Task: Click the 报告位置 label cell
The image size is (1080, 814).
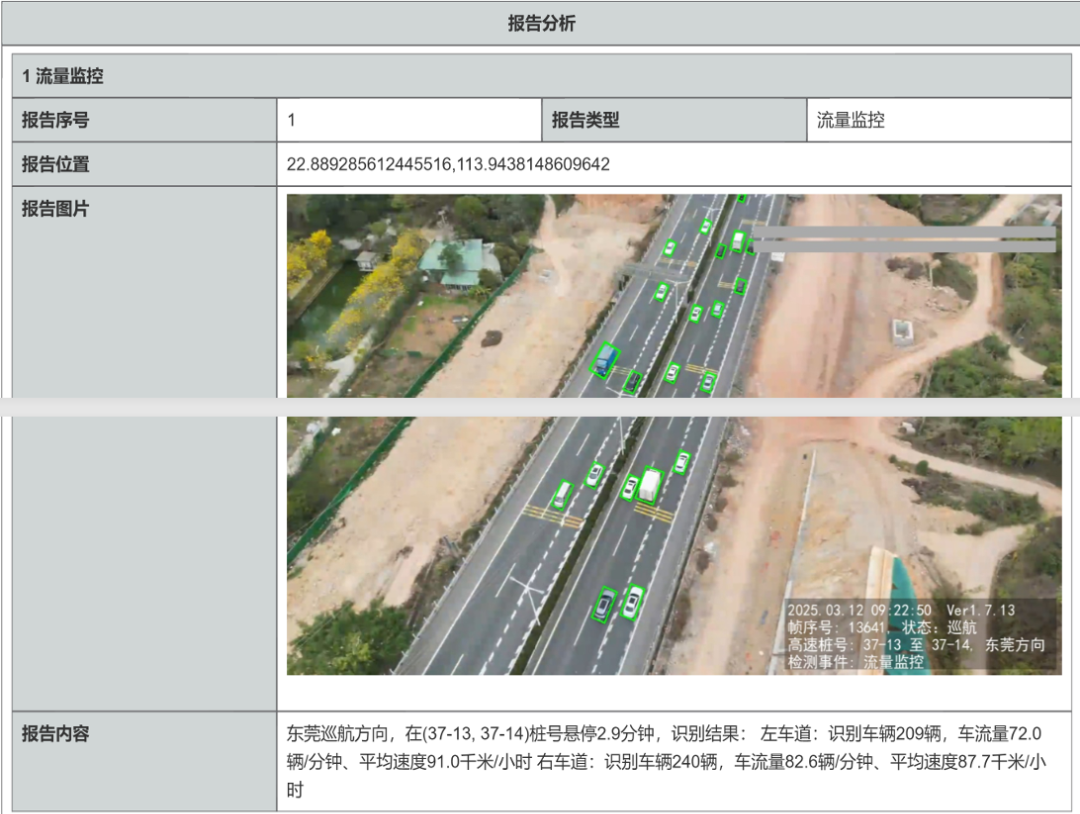Action: pos(56,164)
